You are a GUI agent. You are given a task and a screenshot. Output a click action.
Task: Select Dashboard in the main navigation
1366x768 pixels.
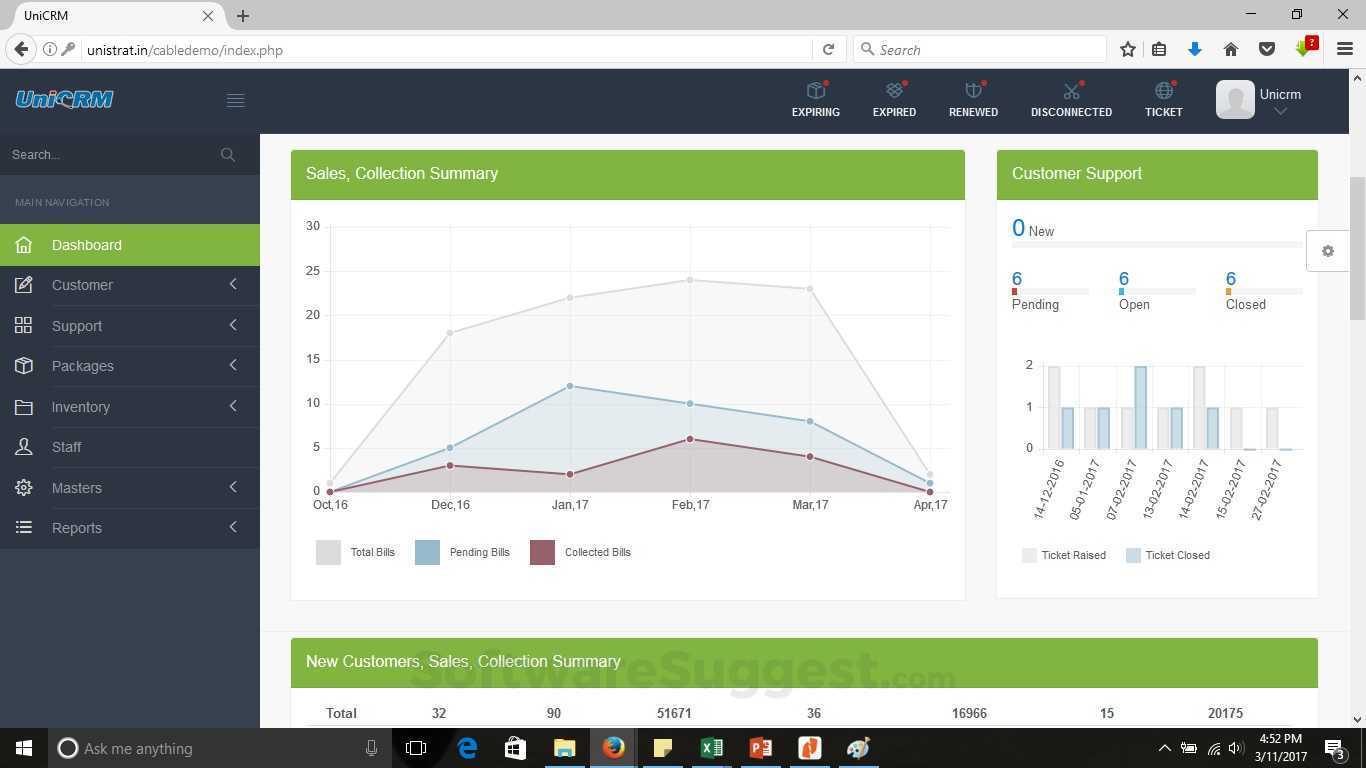pyautogui.click(x=86, y=245)
